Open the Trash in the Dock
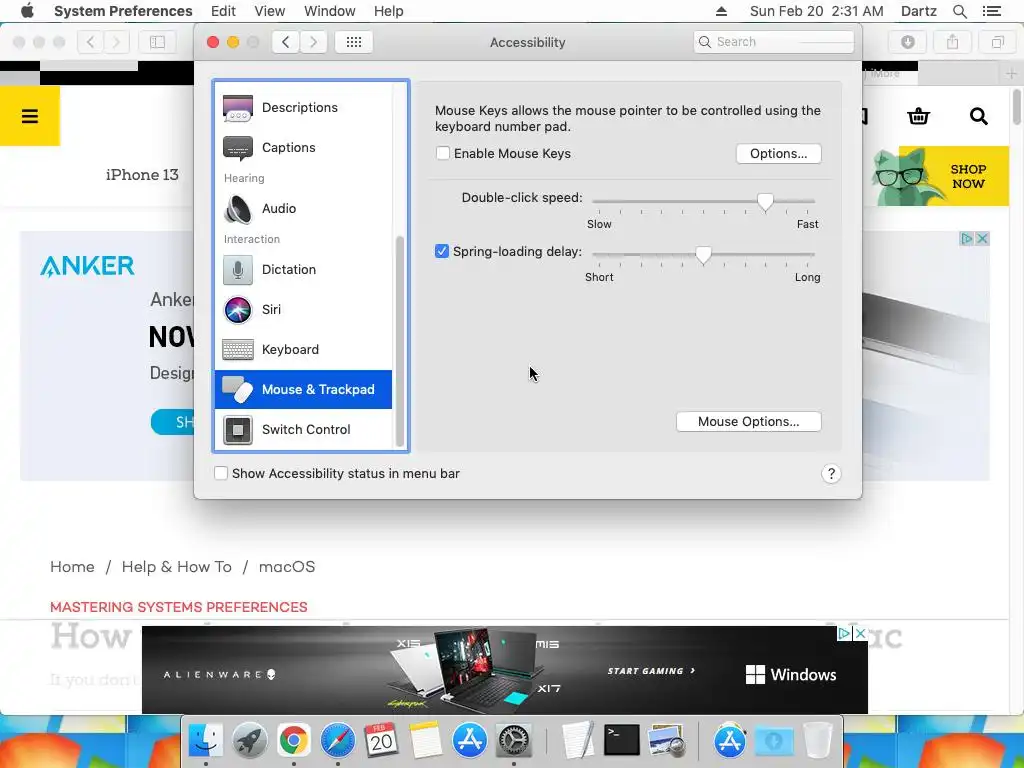The width and height of the screenshot is (1024, 768). click(x=817, y=740)
